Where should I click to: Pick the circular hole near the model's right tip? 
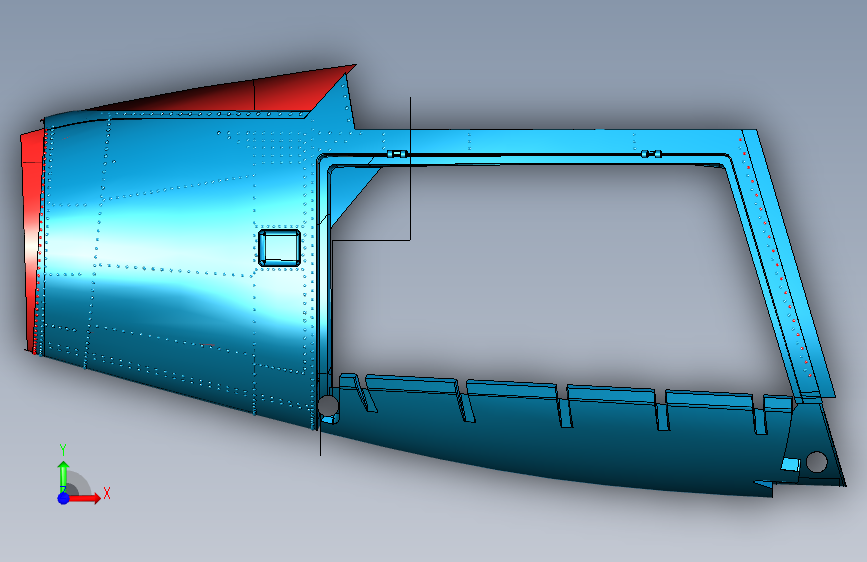pos(816,461)
